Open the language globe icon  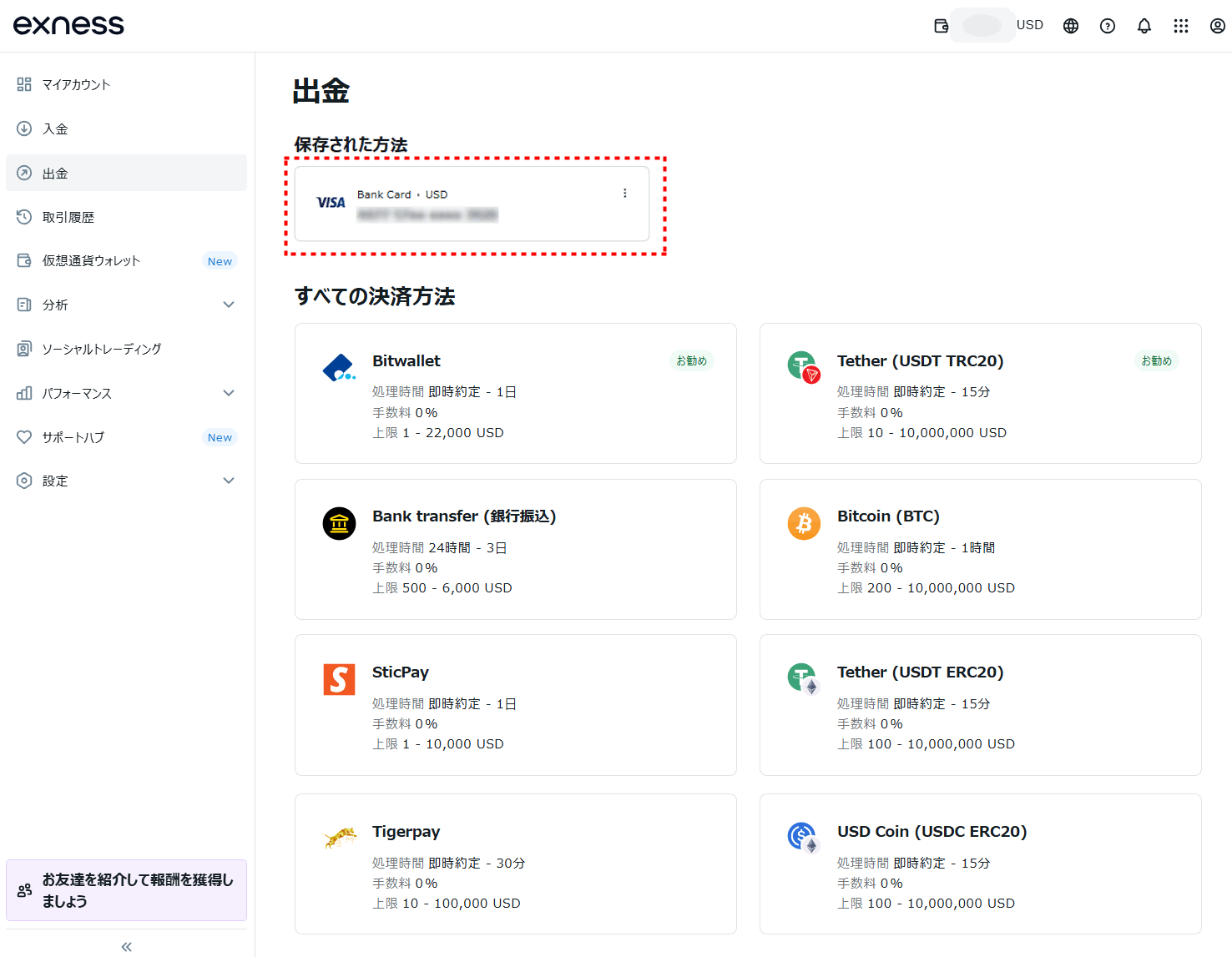1071,26
